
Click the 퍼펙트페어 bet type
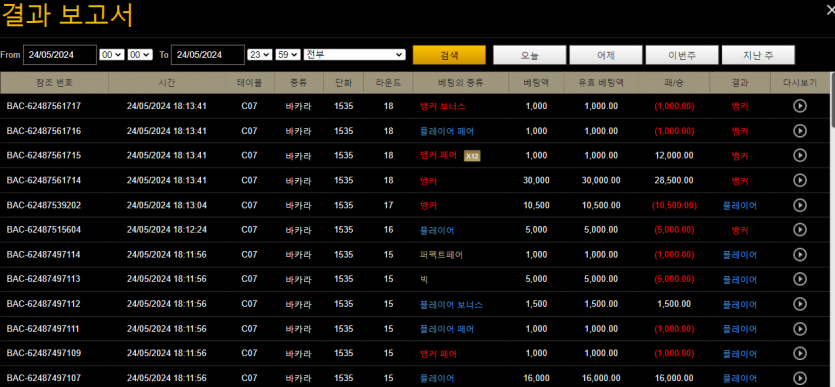(441, 255)
